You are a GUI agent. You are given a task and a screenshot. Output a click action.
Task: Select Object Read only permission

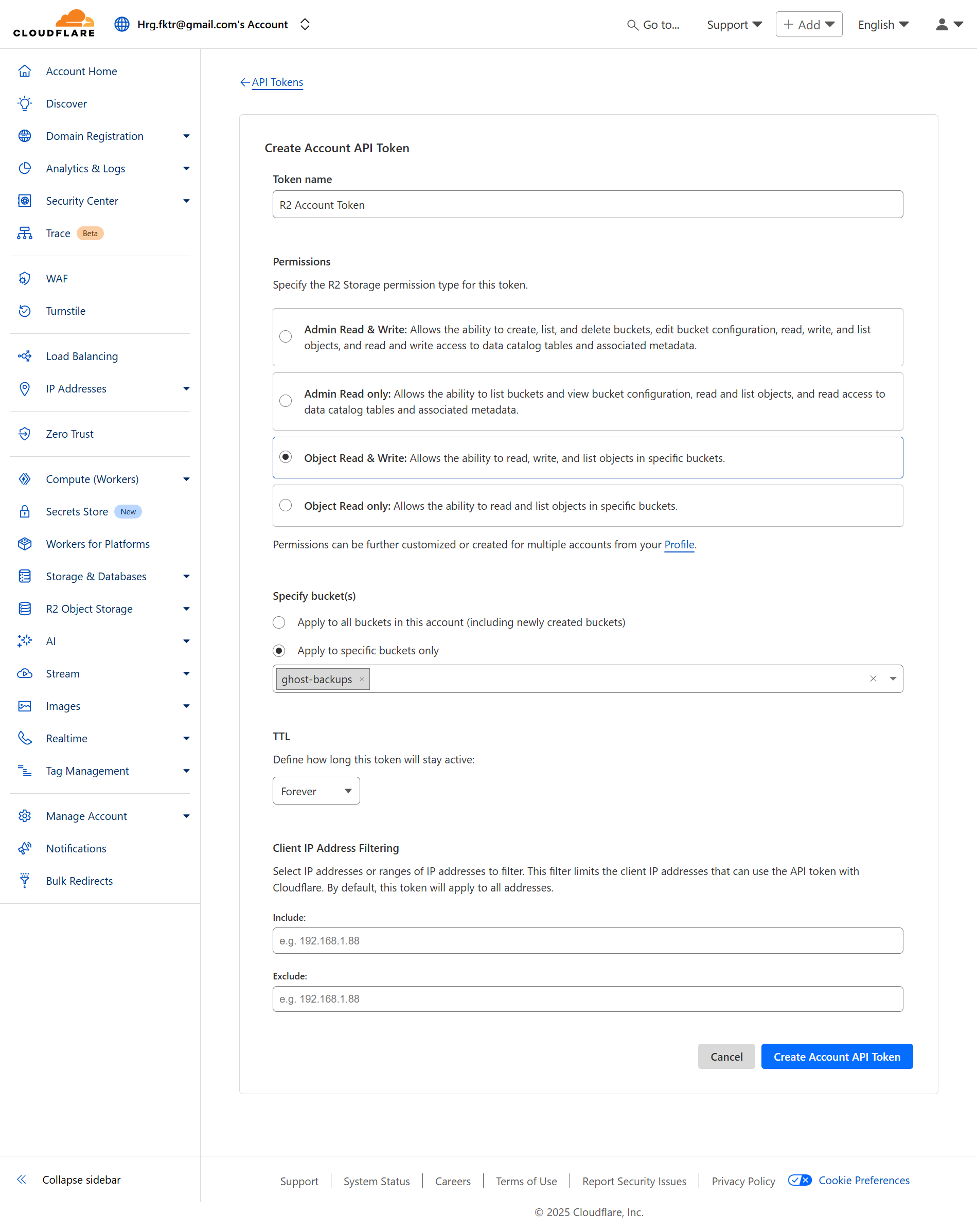pos(286,505)
